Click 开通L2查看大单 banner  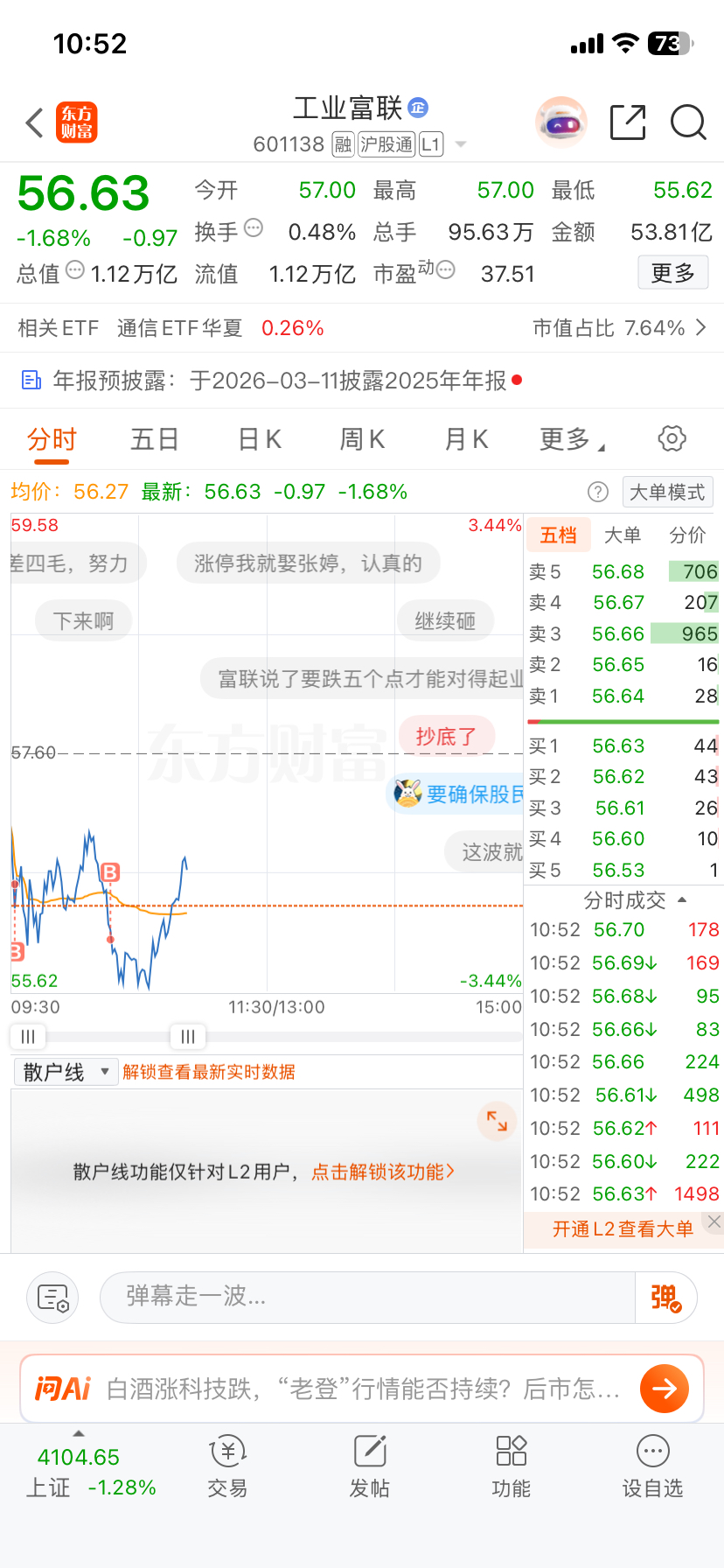[623, 1228]
